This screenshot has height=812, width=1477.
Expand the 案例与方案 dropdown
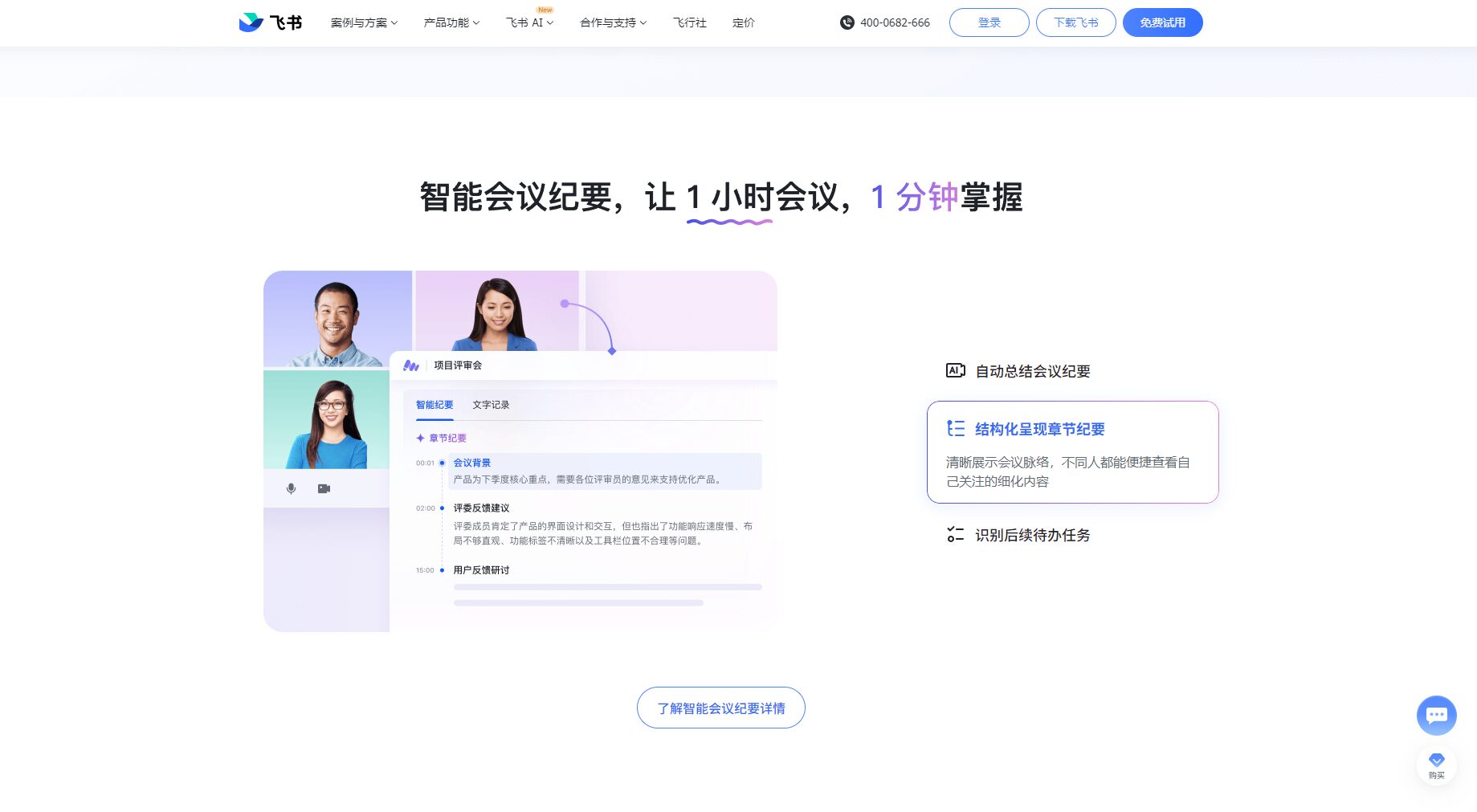(x=363, y=22)
